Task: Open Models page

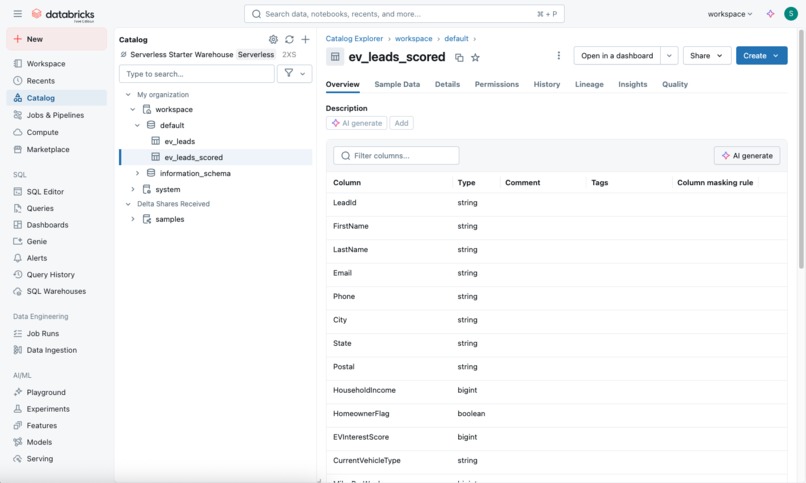Action: pyautogui.click(x=57, y=442)
